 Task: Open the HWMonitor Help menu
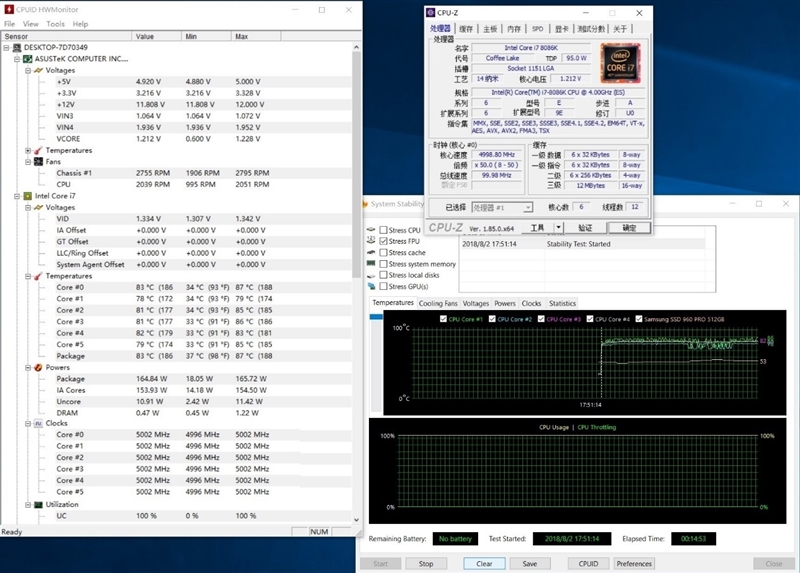(80, 24)
